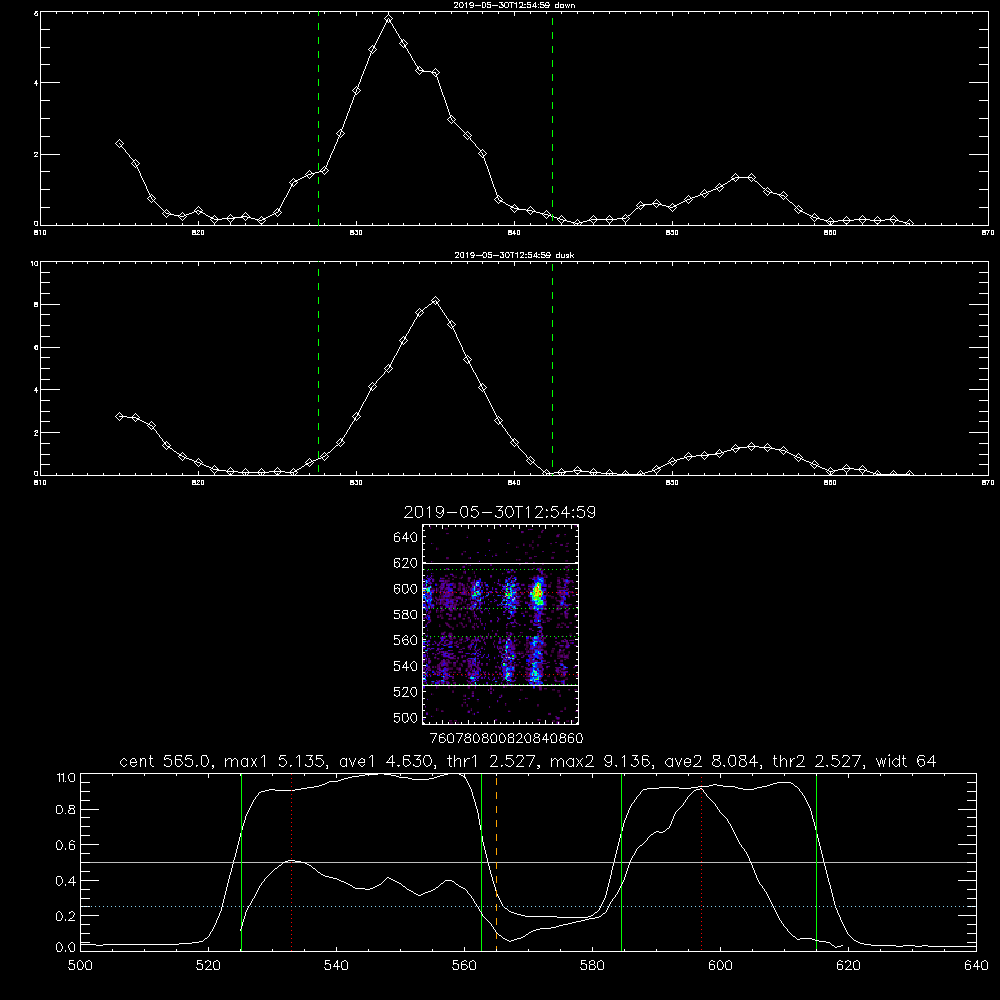Click the 0.2 y-axis label of the bottom plot
The image size is (1000, 1000).
pos(66,916)
